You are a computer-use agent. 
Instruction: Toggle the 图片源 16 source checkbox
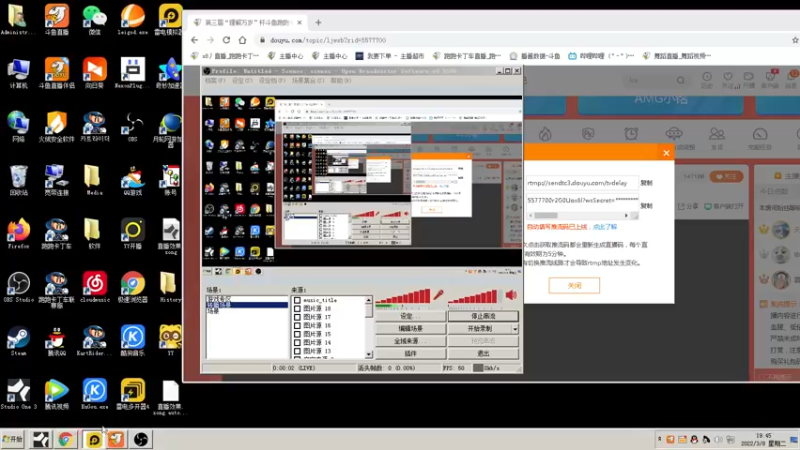coord(297,326)
